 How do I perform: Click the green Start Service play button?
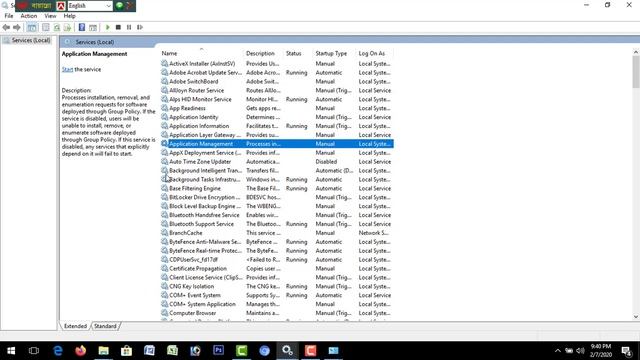(x=108, y=27)
